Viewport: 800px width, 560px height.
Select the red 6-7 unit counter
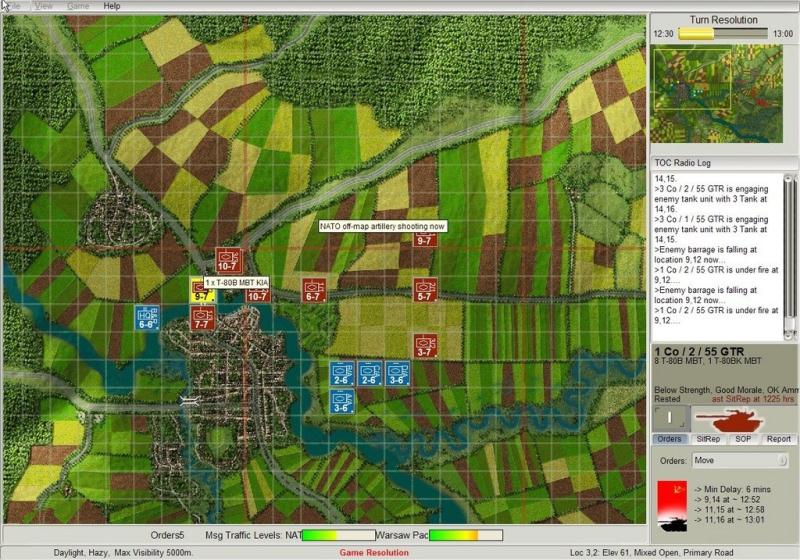click(314, 290)
